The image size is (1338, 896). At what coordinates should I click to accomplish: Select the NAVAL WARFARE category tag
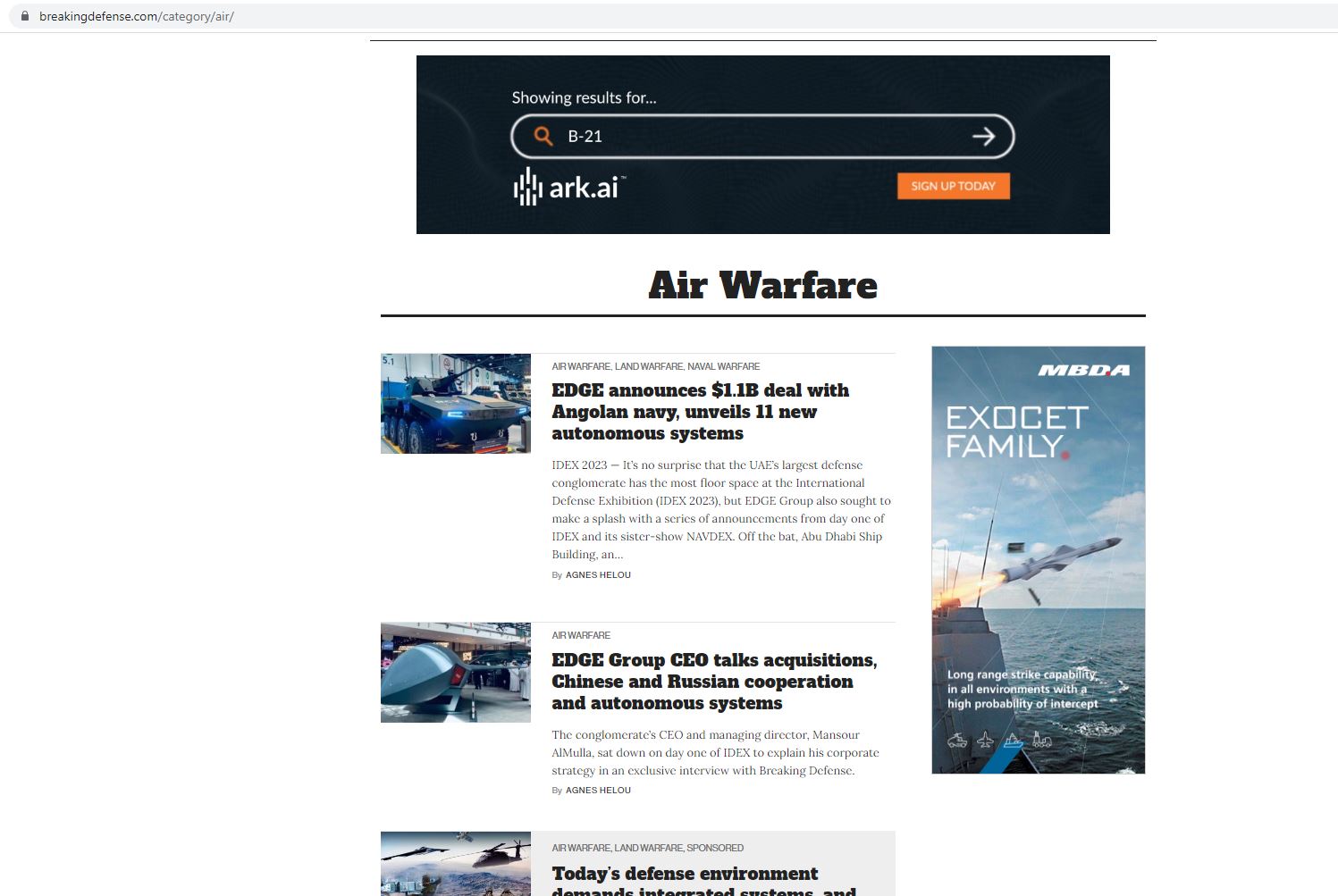[x=723, y=366]
